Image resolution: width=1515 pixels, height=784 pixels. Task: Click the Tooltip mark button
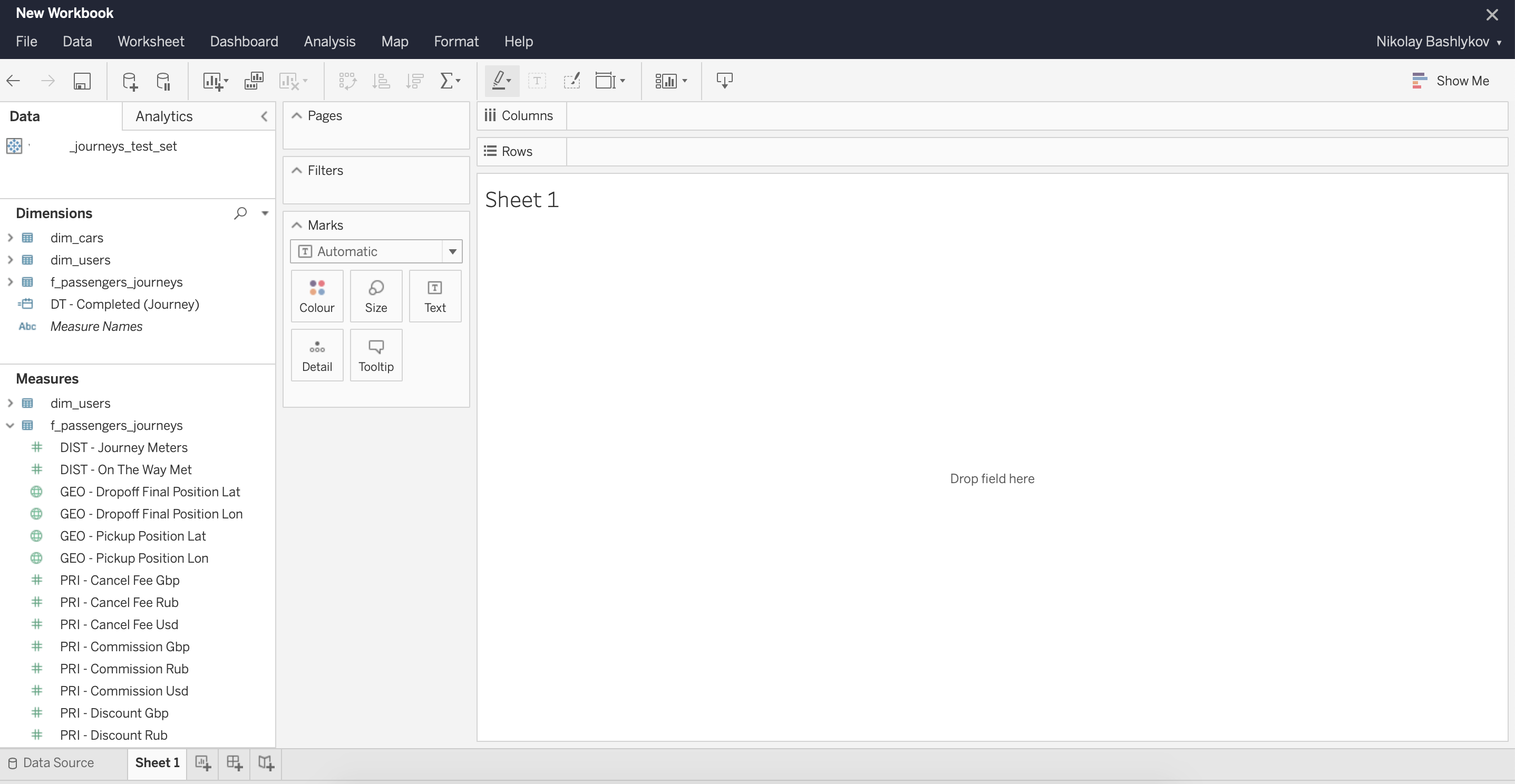pyautogui.click(x=376, y=354)
